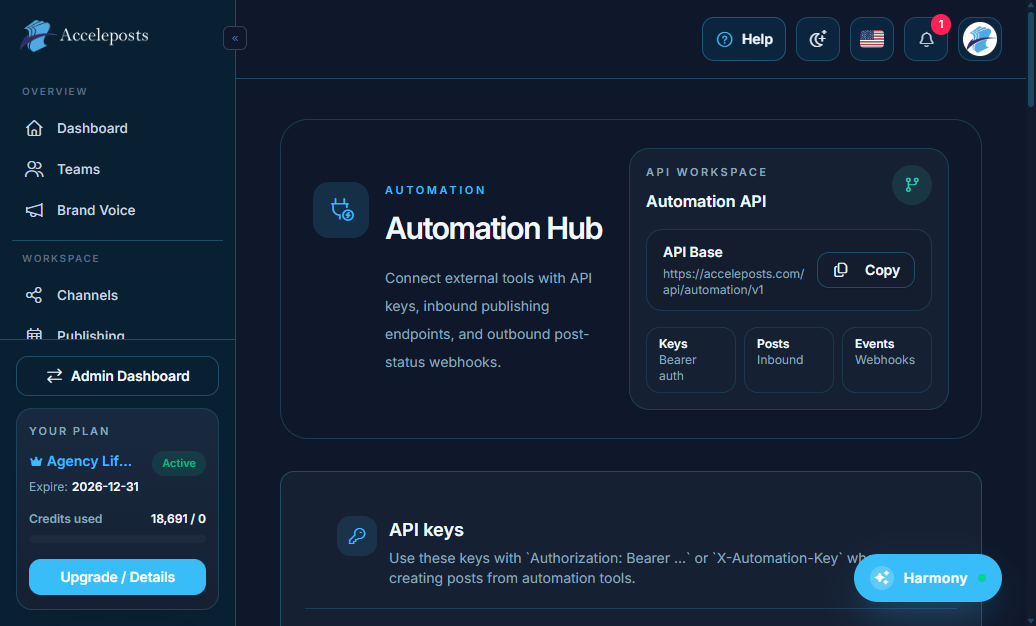Screen dimensions: 1036x626
Task: Go to Dashboard in the sidebar
Action: pyautogui.click(x=118, y=128)
